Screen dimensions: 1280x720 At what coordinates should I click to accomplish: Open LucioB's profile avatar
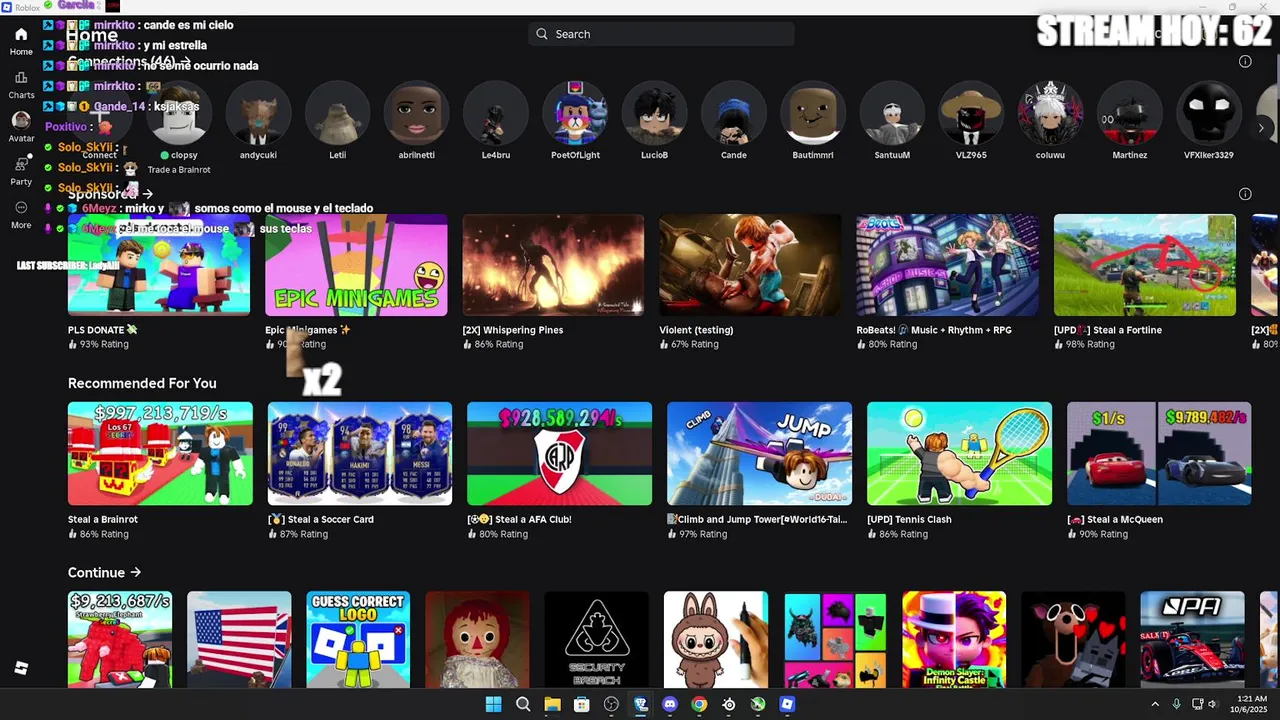coord(654,113)
